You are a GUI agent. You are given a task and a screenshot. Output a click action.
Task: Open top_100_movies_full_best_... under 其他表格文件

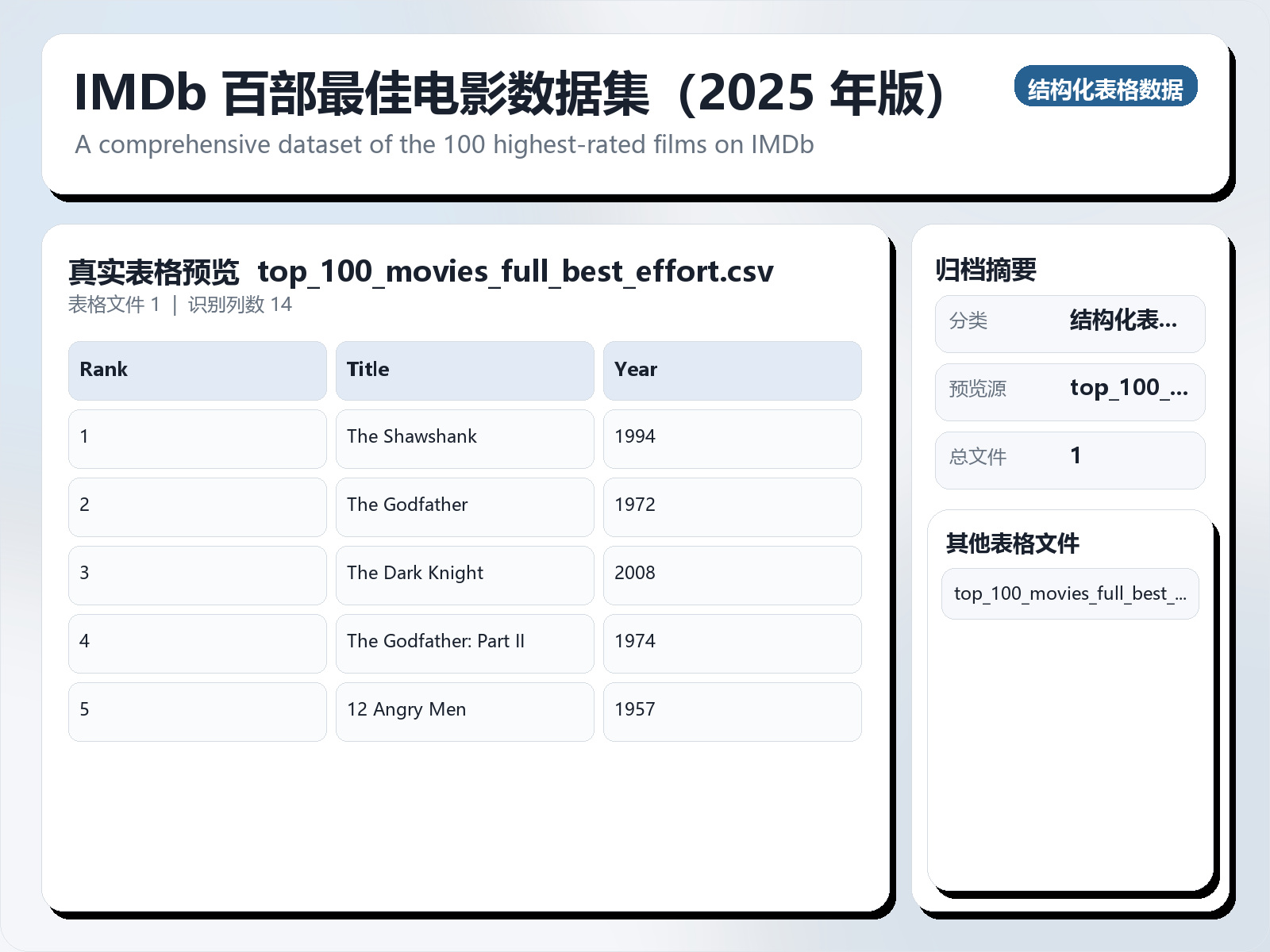tap(1069, 593)
